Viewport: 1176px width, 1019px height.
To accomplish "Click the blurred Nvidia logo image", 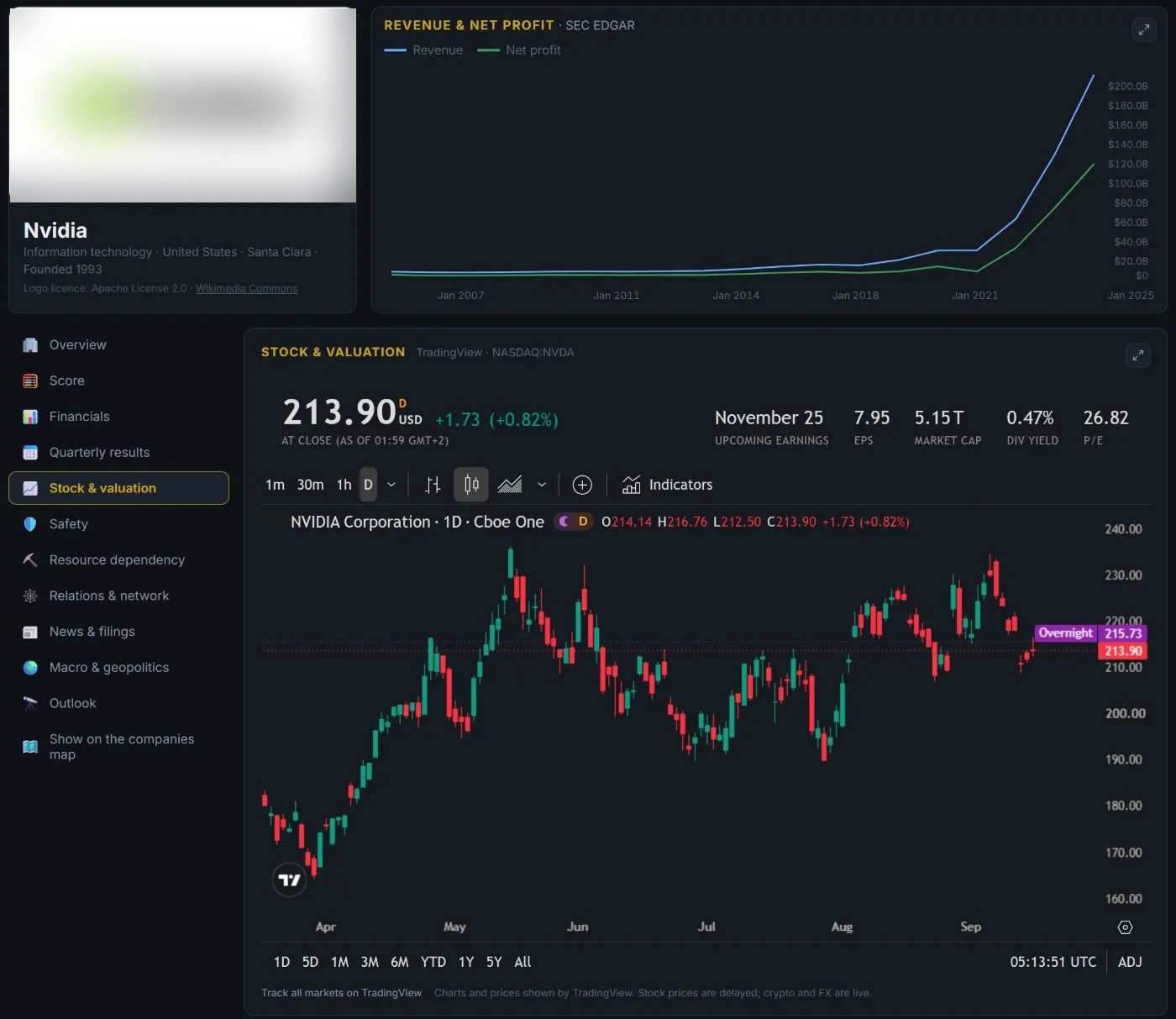I will coord(182,105).
